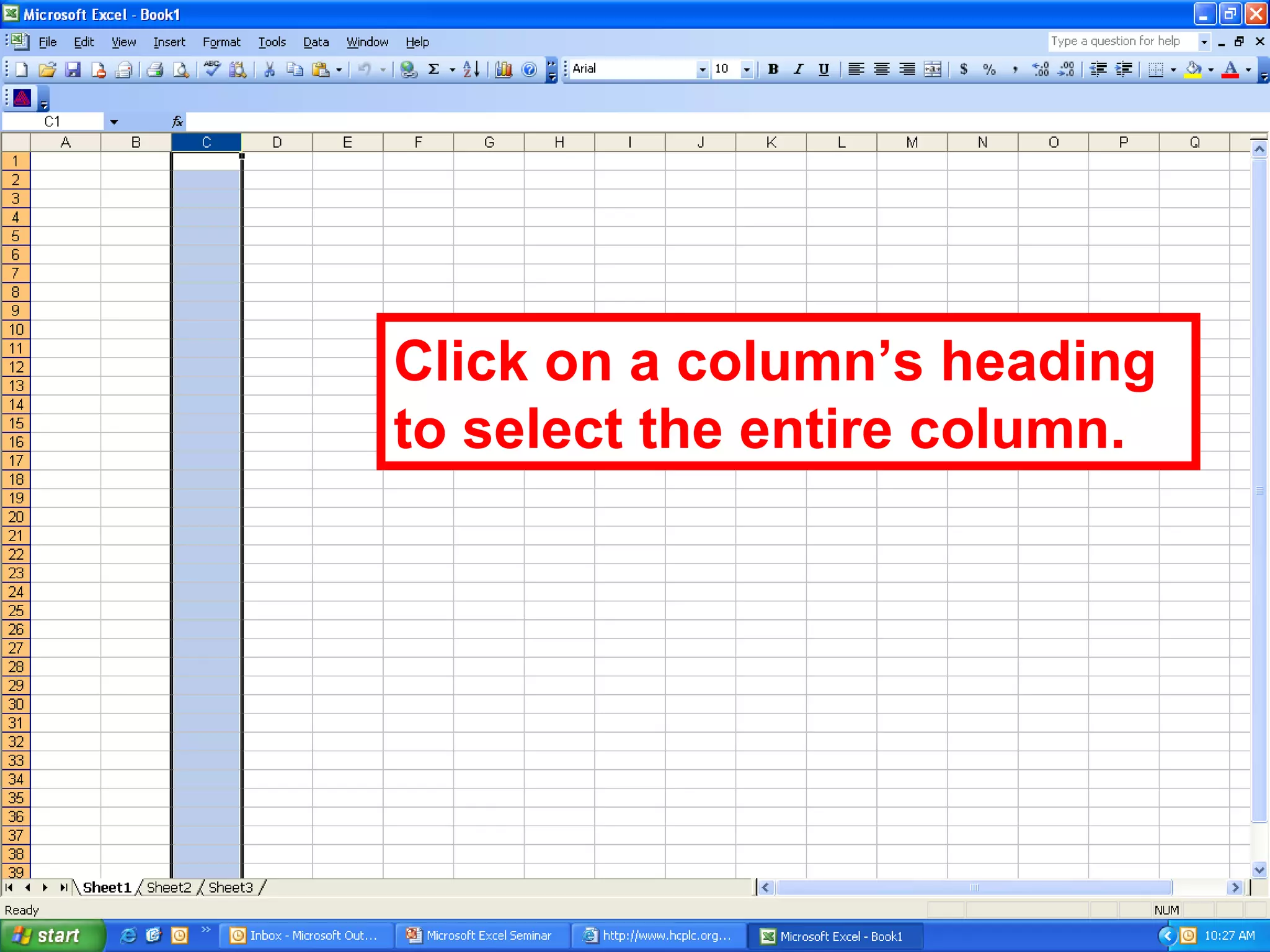Viewport: 1270px width, 952px height.
Task: Open the Name Box dropdown arrow
Action: click(113, 121)
